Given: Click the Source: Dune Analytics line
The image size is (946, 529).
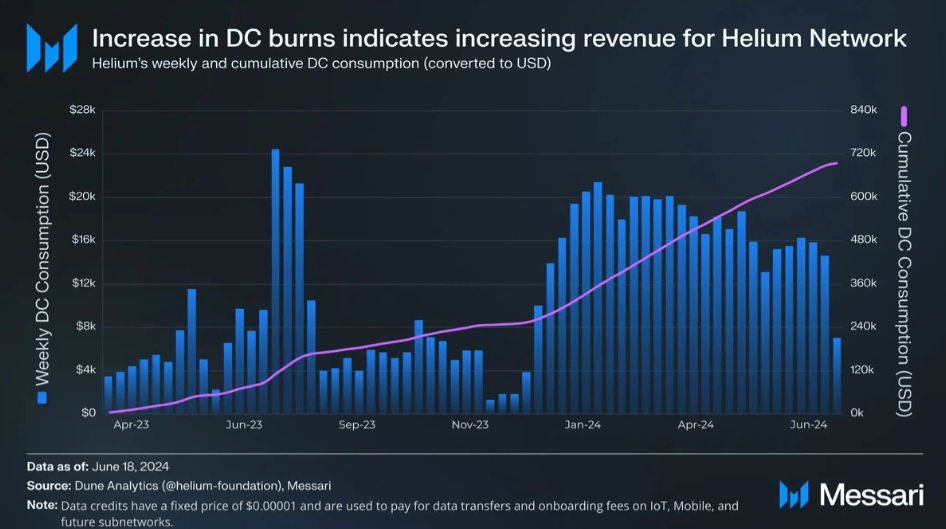Looking at the screenshot, I should click(x=179, y=486).
